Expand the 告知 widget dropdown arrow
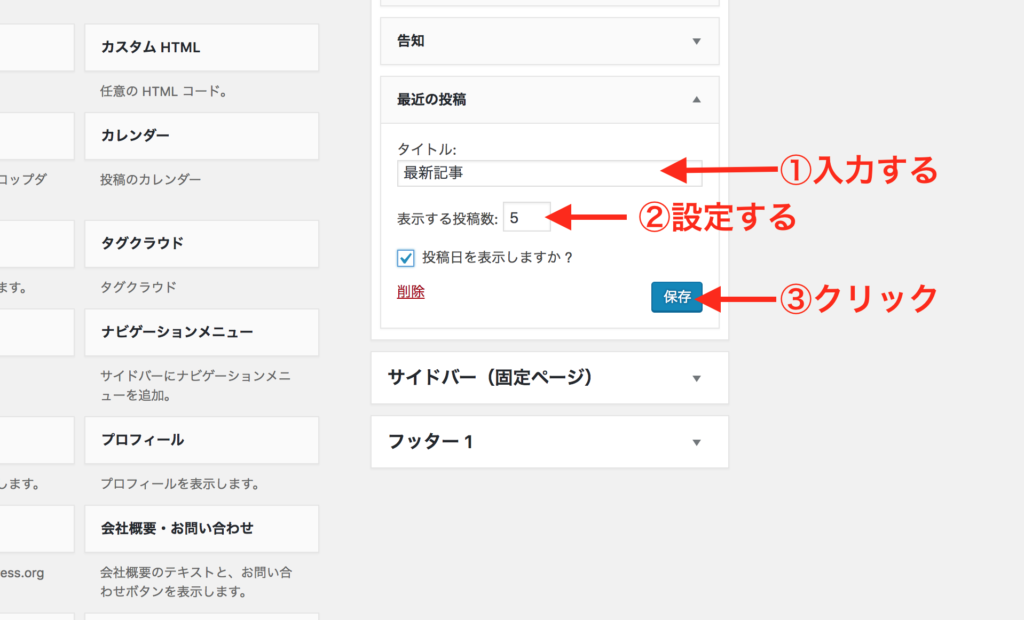The width and height of the screenshot is (1024, 620). (697, 41)
